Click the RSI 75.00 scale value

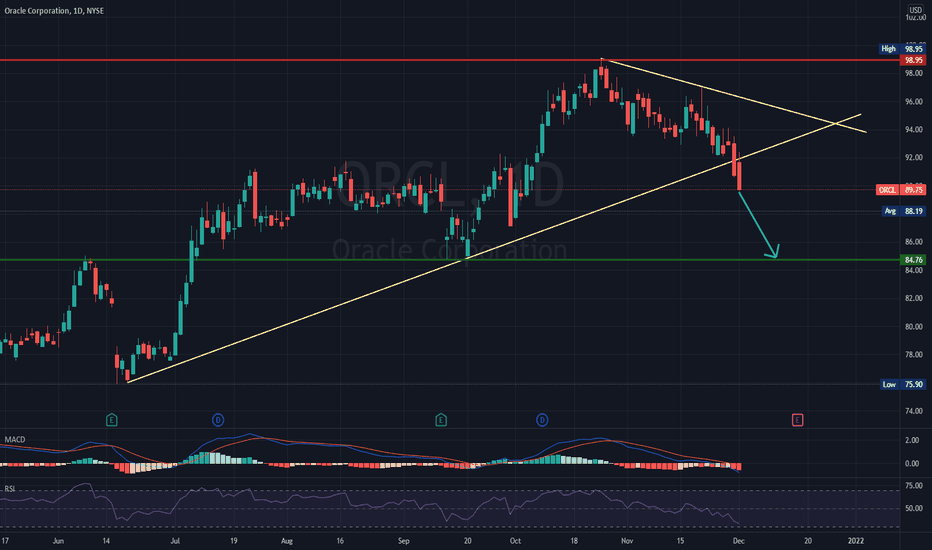click(x=913, y=486)
